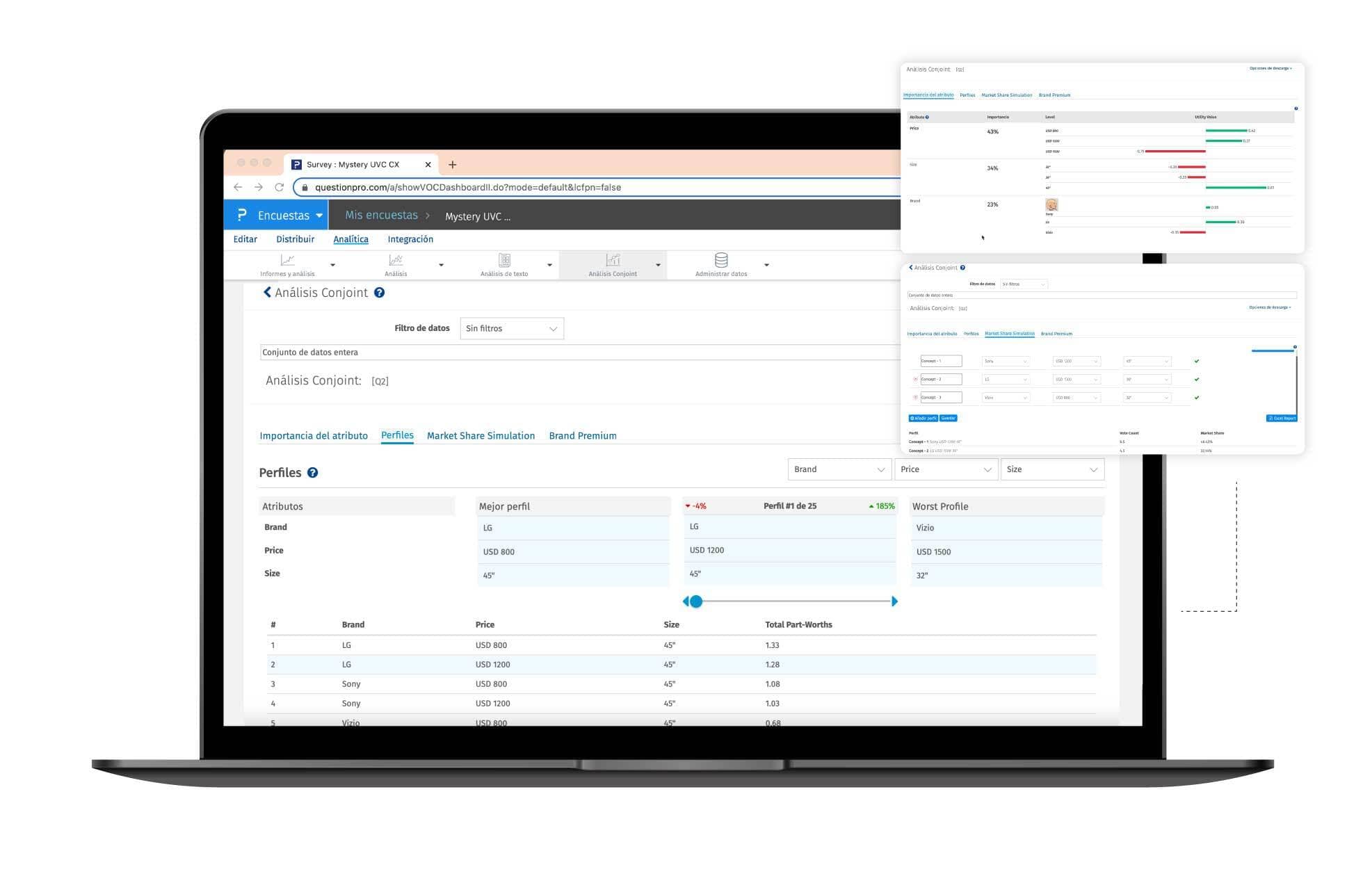The width and height of the screenshot is (1372, 874).
Task: Click the help icon beside Perfiles heading
Action: [x=313, y=473]
